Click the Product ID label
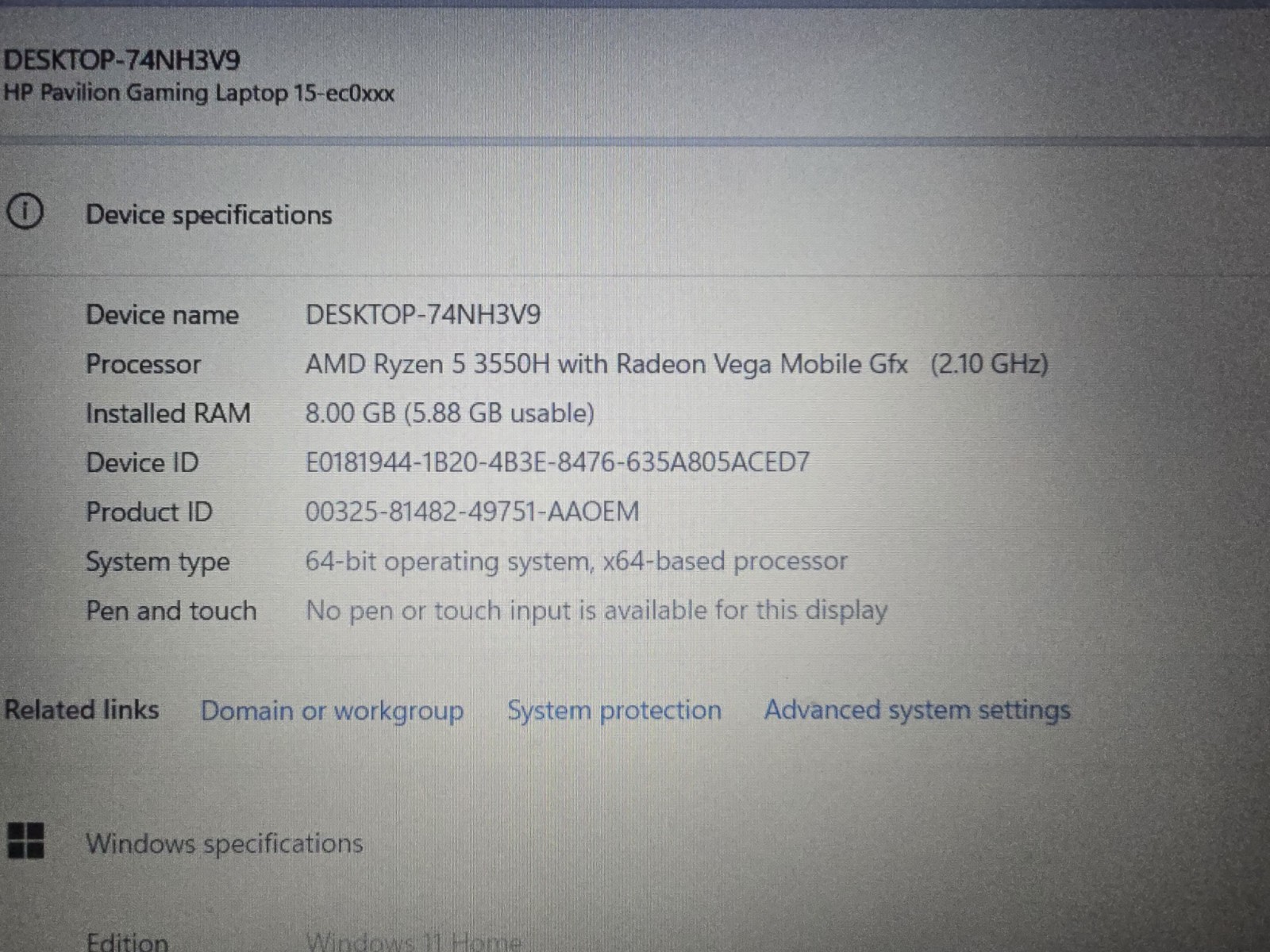Image resolution: width=1270 pixels, height=952 pixels. pos(149,512)
